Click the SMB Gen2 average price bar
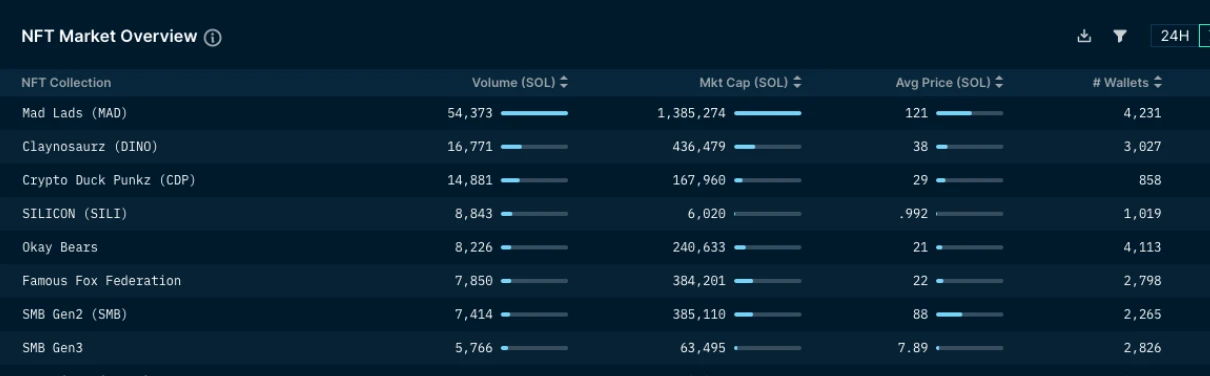The height and width of the screenshot is (376, 1210). click(x=970, y=314)
